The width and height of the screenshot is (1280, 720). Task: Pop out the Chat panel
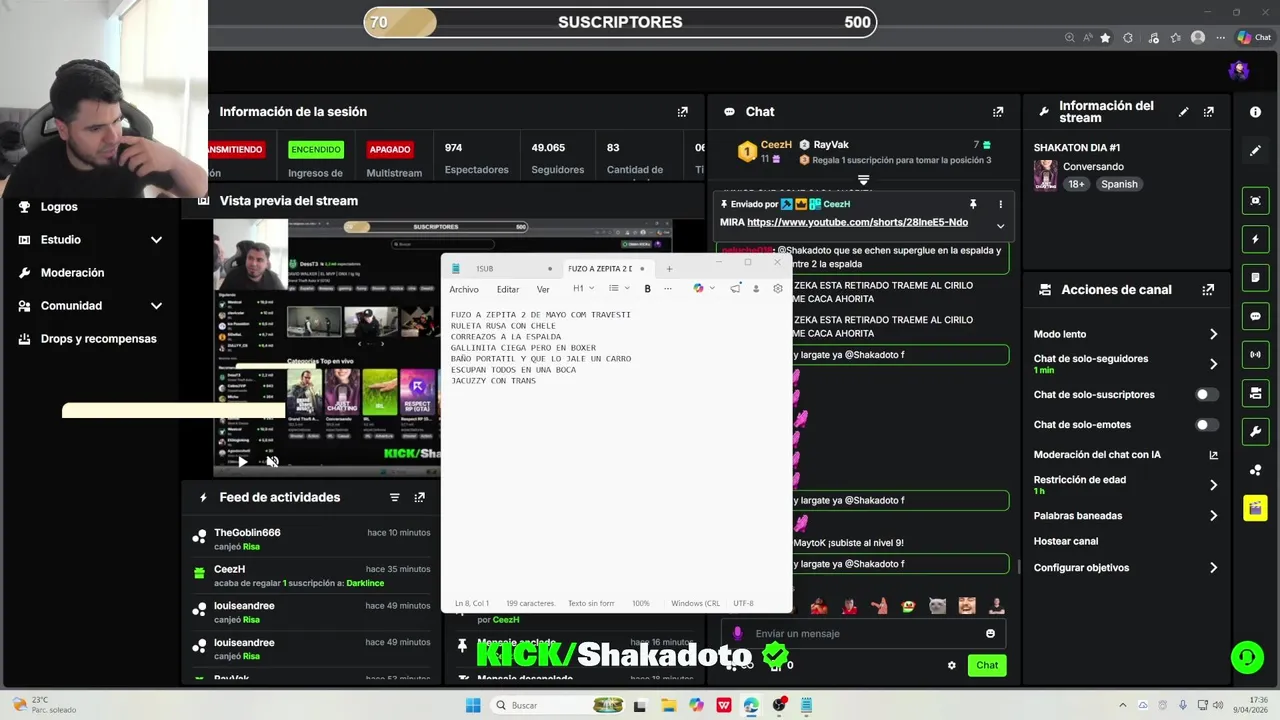(x=997, y=112)
